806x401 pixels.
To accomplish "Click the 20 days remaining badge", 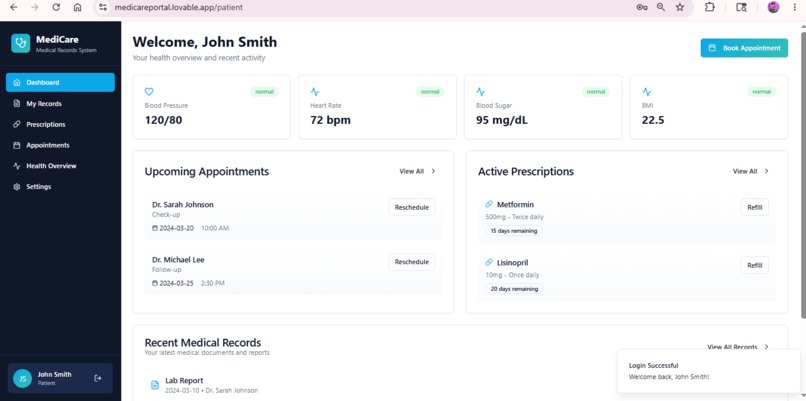I will pos(514,289).
